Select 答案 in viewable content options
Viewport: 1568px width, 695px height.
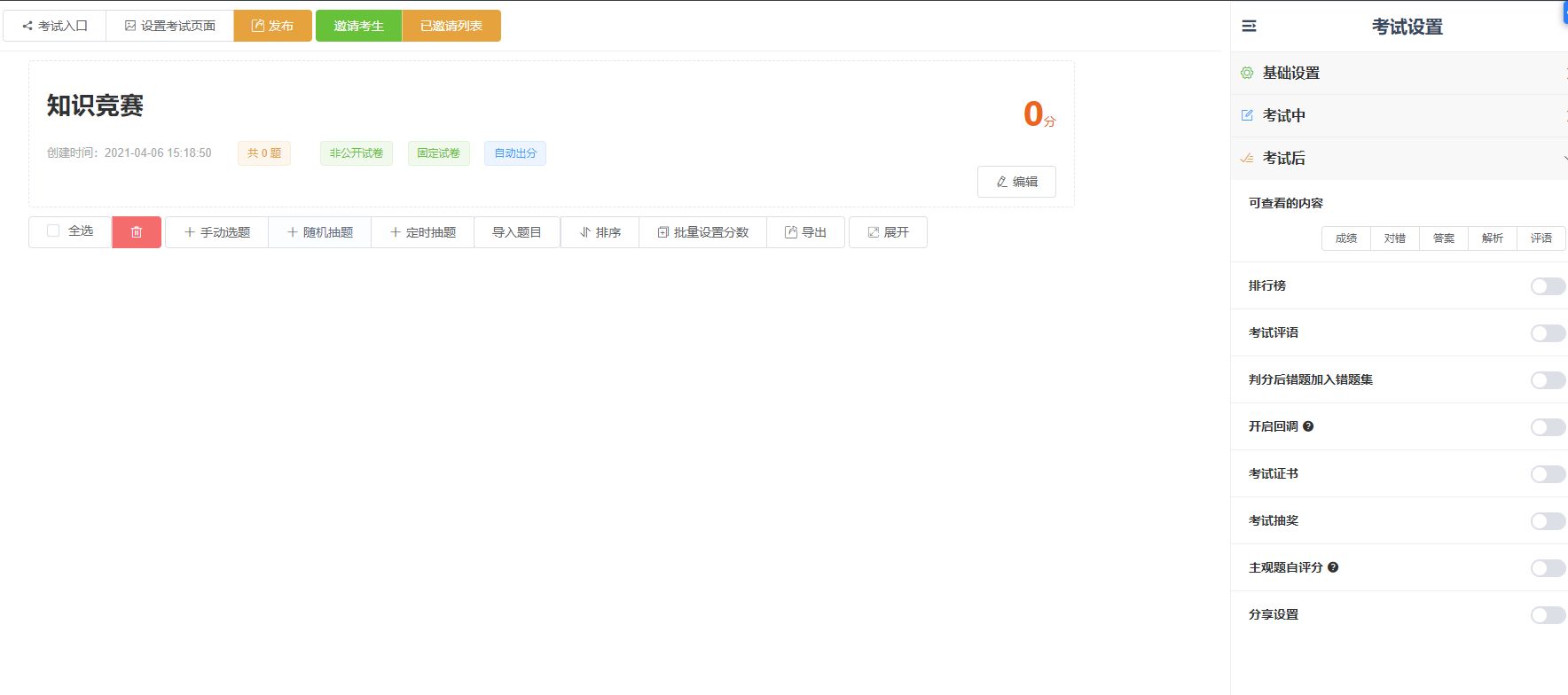coord(1444,238)
